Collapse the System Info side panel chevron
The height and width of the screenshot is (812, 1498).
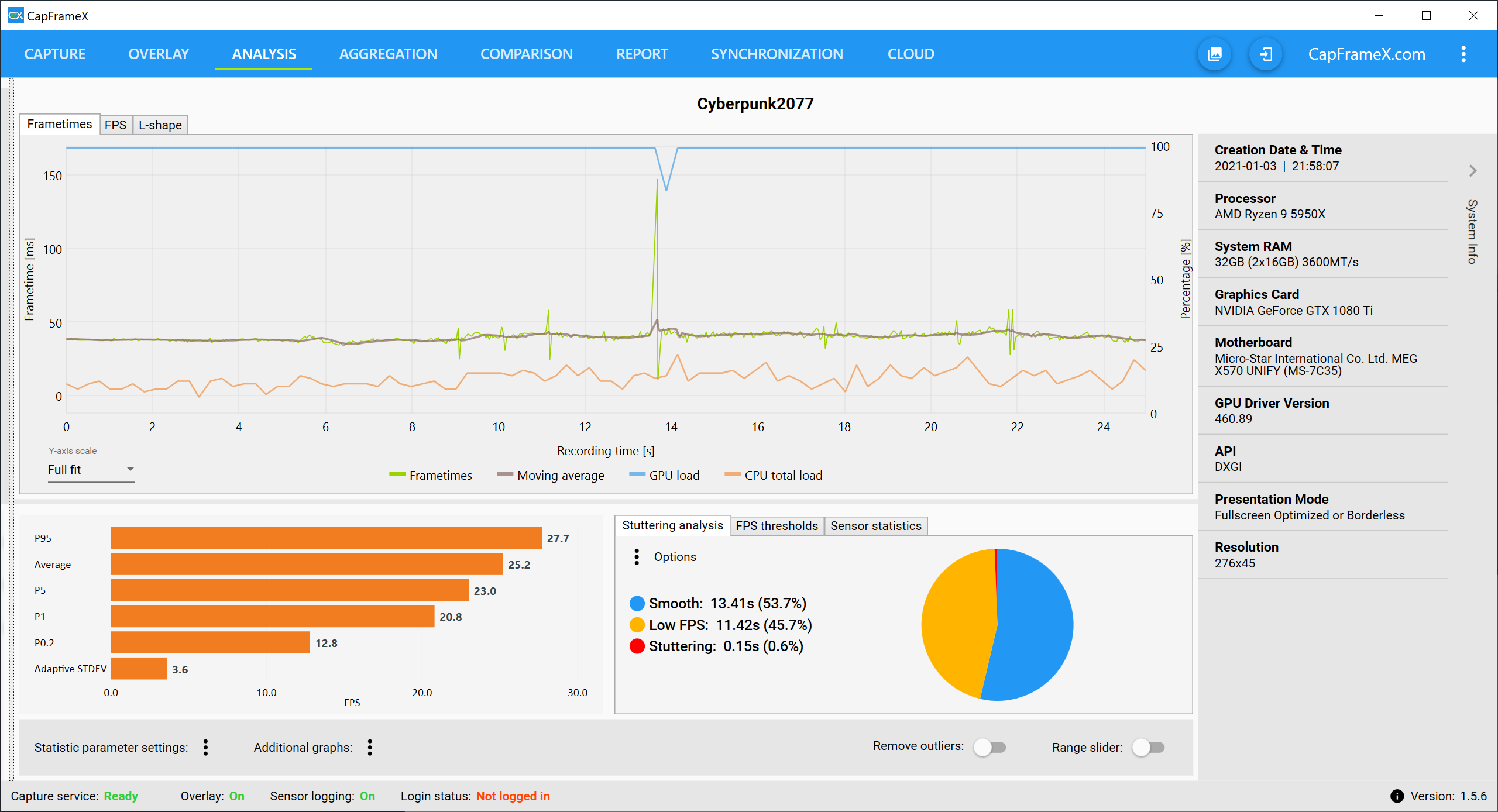[1473, 171]
